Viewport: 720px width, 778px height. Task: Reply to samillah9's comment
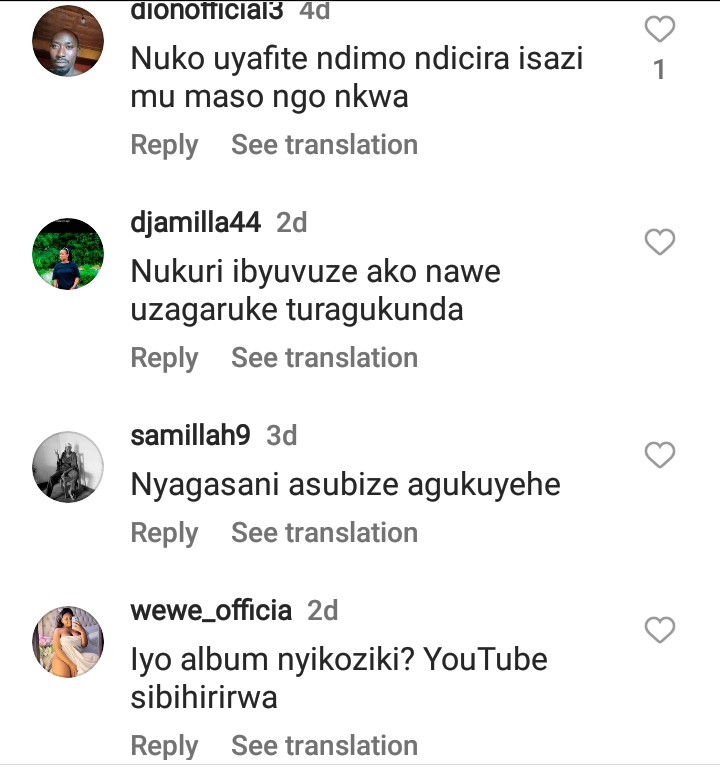point(164,533)
